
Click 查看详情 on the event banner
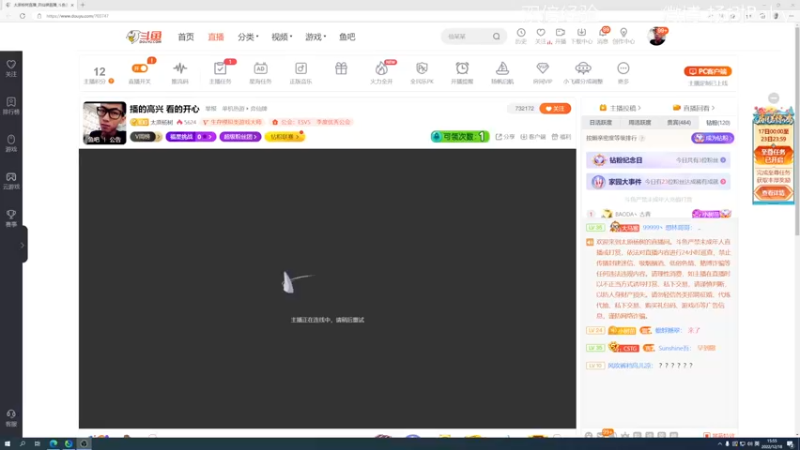[773, 193]
